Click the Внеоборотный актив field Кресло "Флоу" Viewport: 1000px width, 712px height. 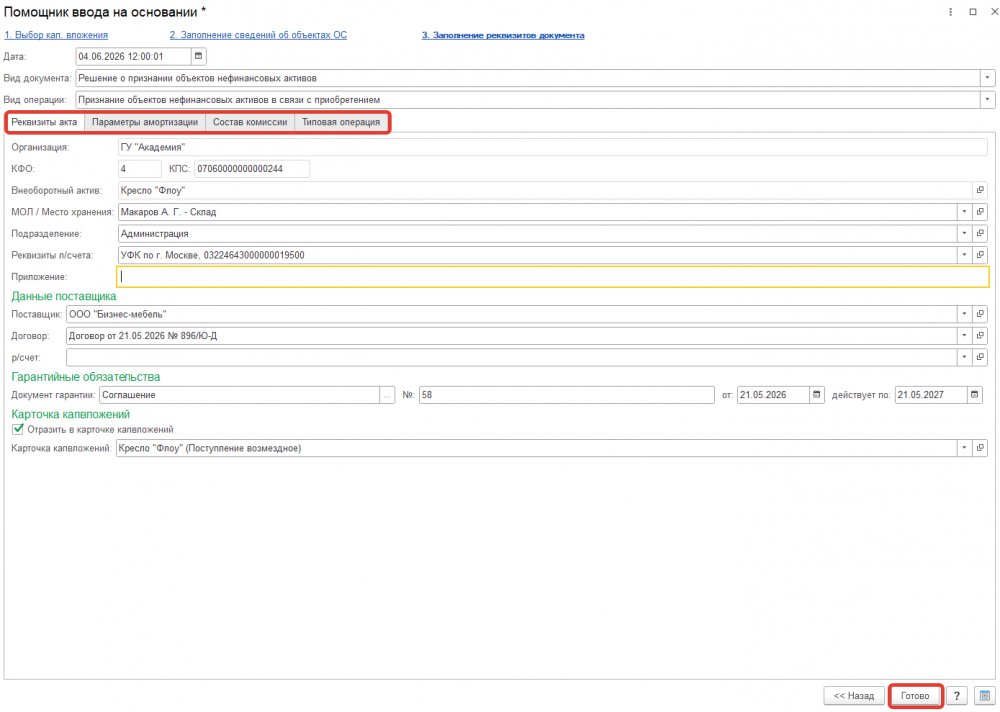545,190
